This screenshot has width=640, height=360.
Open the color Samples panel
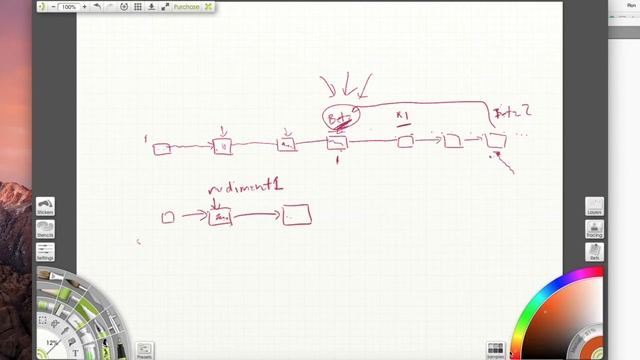(x=496, y=350)
